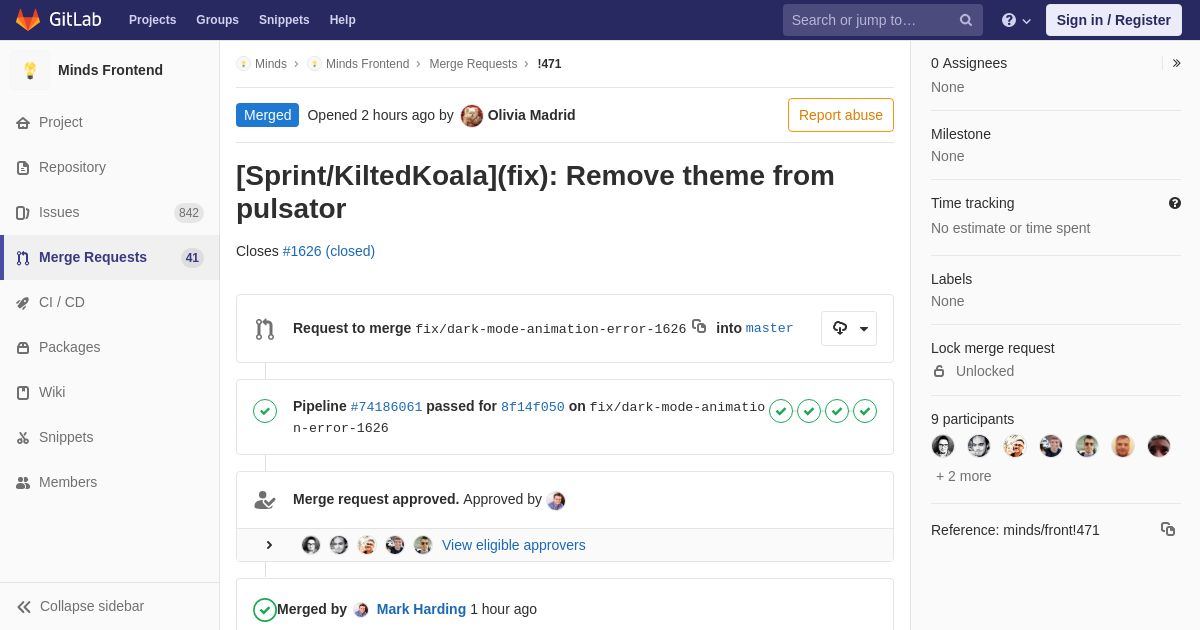Go to Issues in the sidebar
The image size is (1200, 630).
pyautogui.click(x=109, y=212)
